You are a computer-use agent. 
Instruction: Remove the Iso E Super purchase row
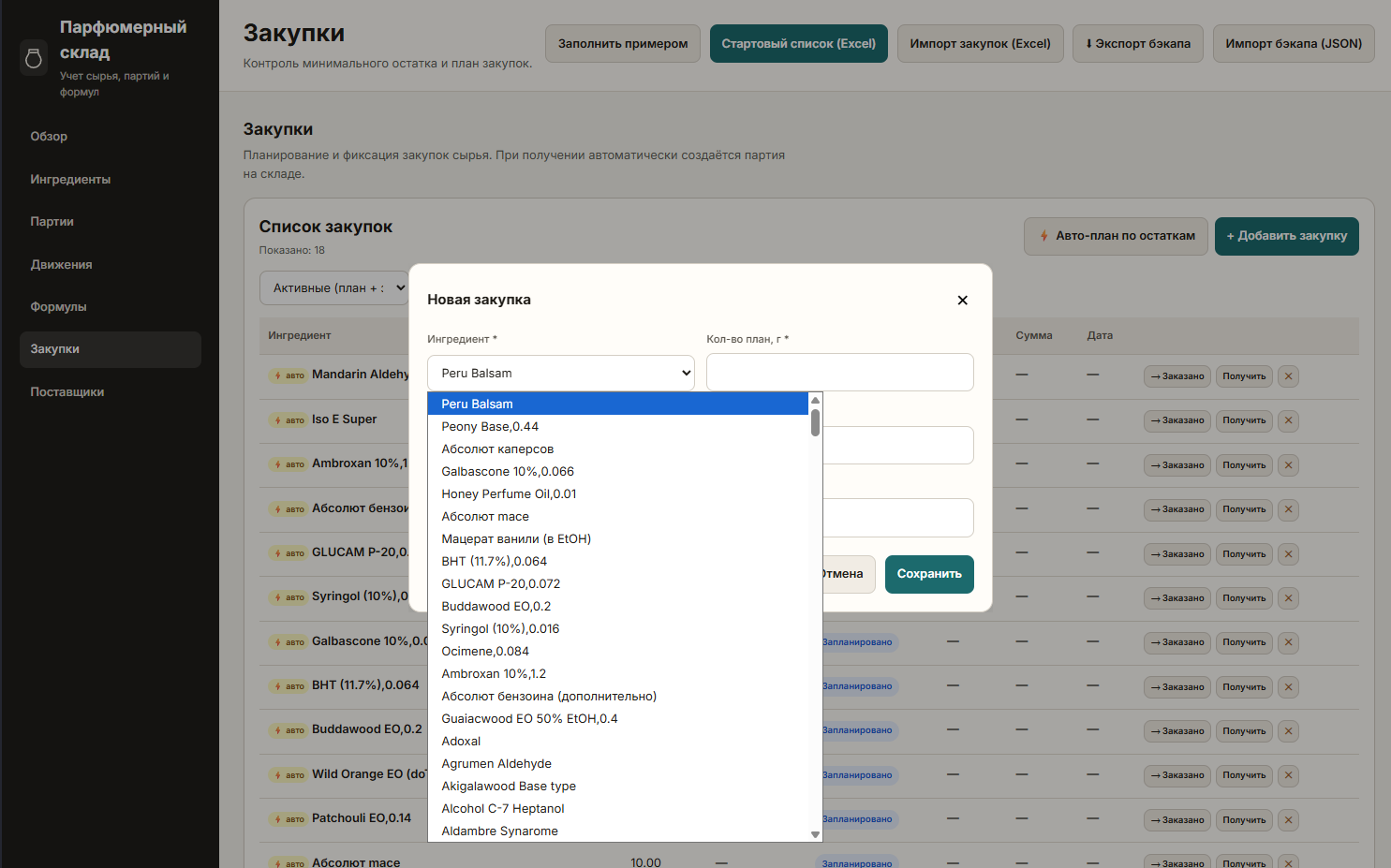(1288, 420)
